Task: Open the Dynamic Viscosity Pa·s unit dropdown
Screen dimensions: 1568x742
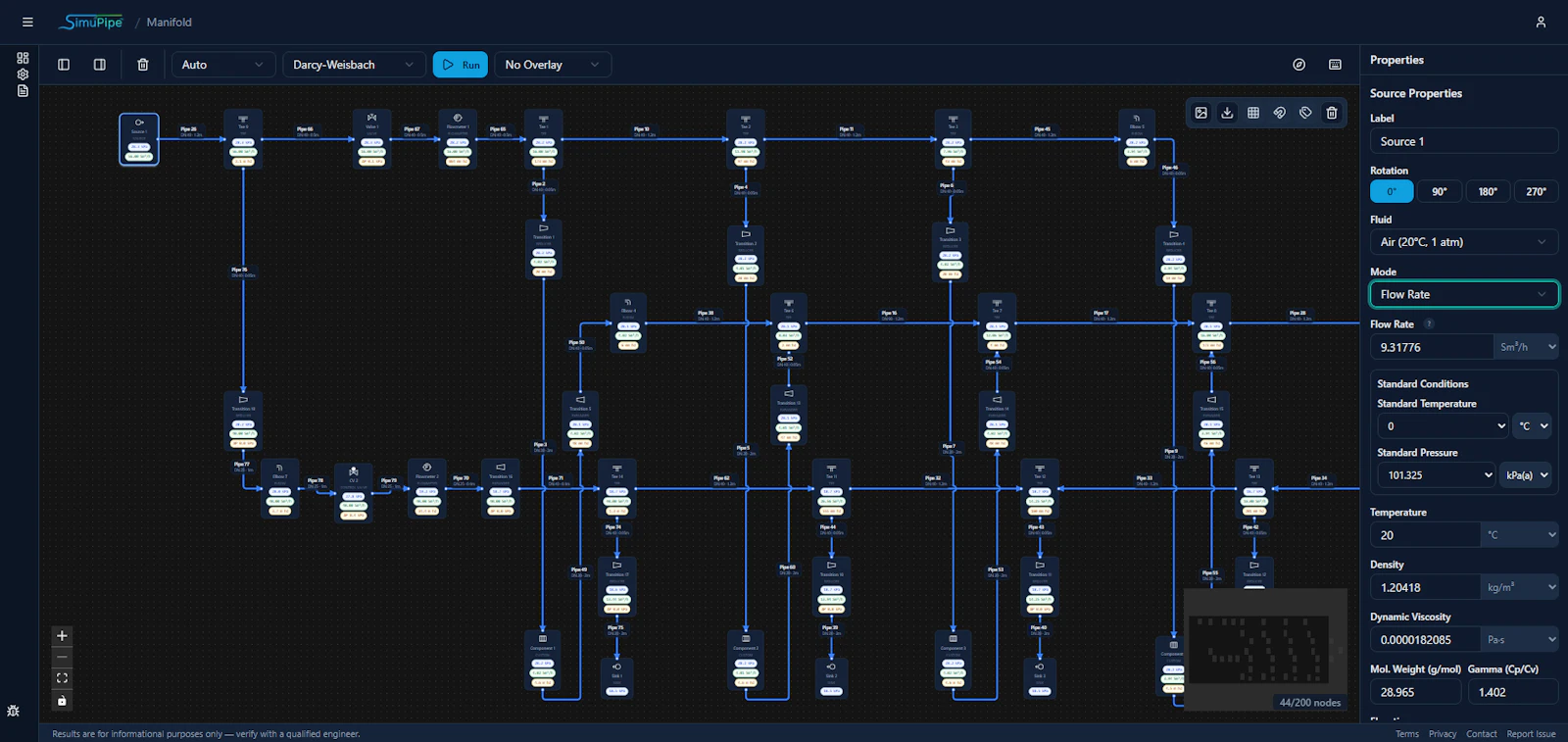Action: click(x=1520, y=639)
